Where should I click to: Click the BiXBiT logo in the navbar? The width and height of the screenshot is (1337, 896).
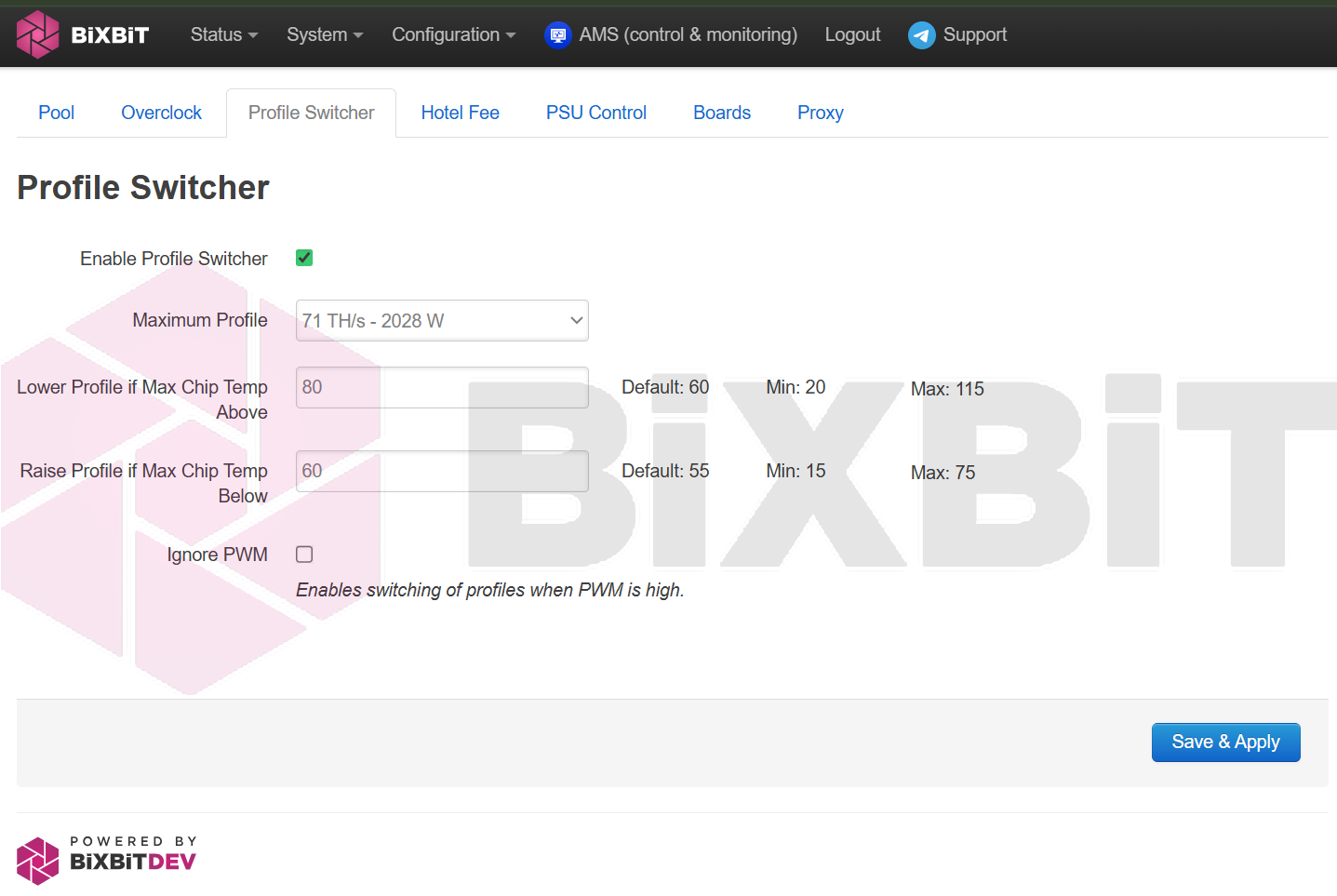[x=83, y=34]
